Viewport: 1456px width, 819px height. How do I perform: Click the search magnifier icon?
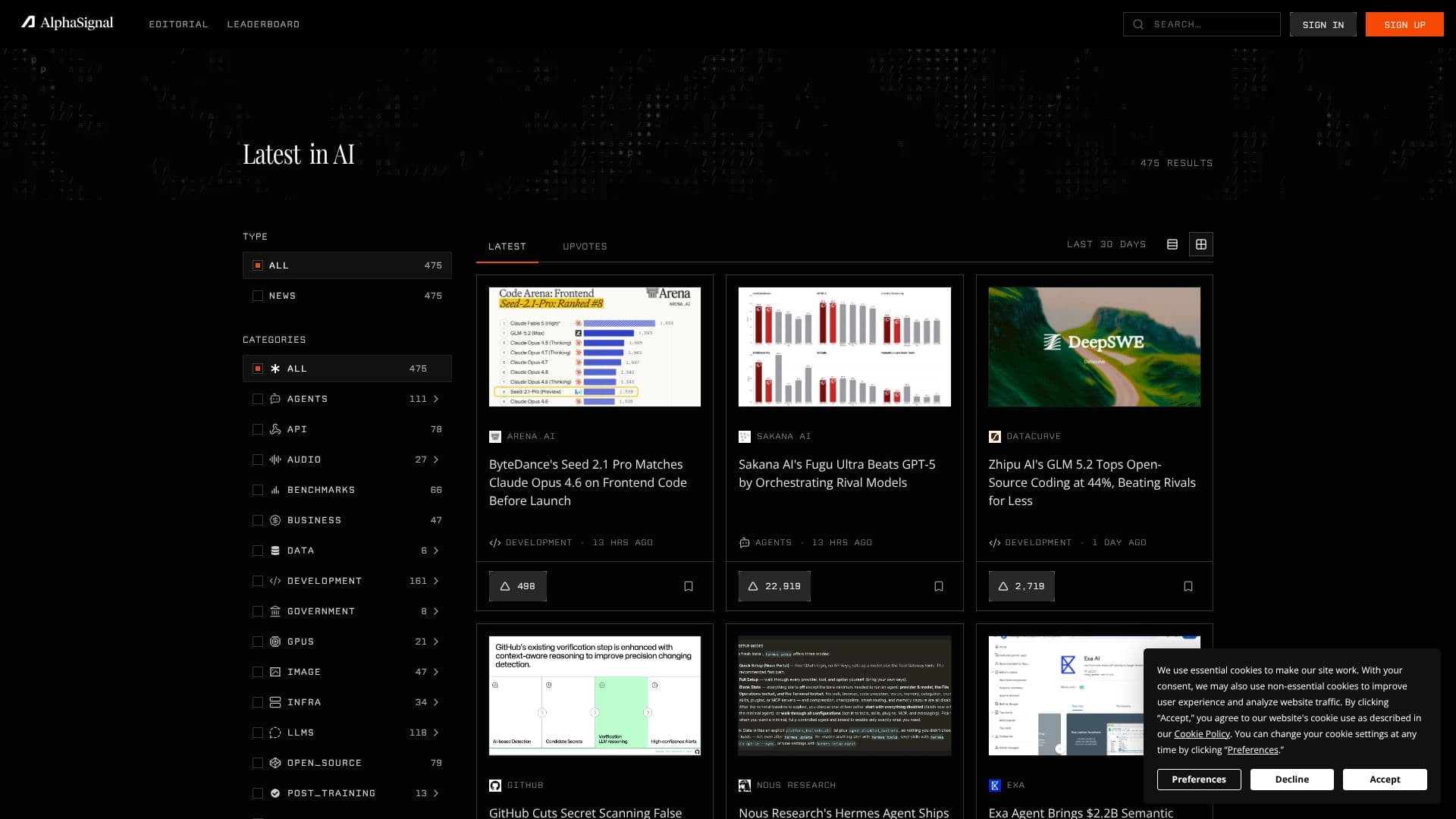[x=1138, y=24]
